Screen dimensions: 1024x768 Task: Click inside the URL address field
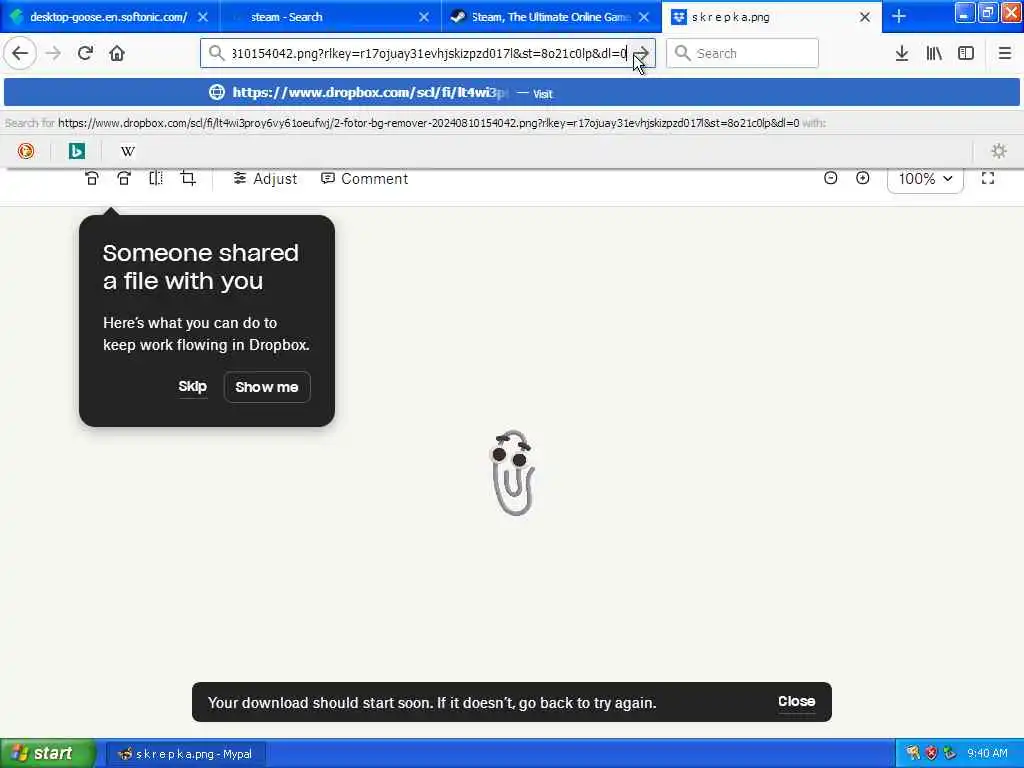click(429, 54)
